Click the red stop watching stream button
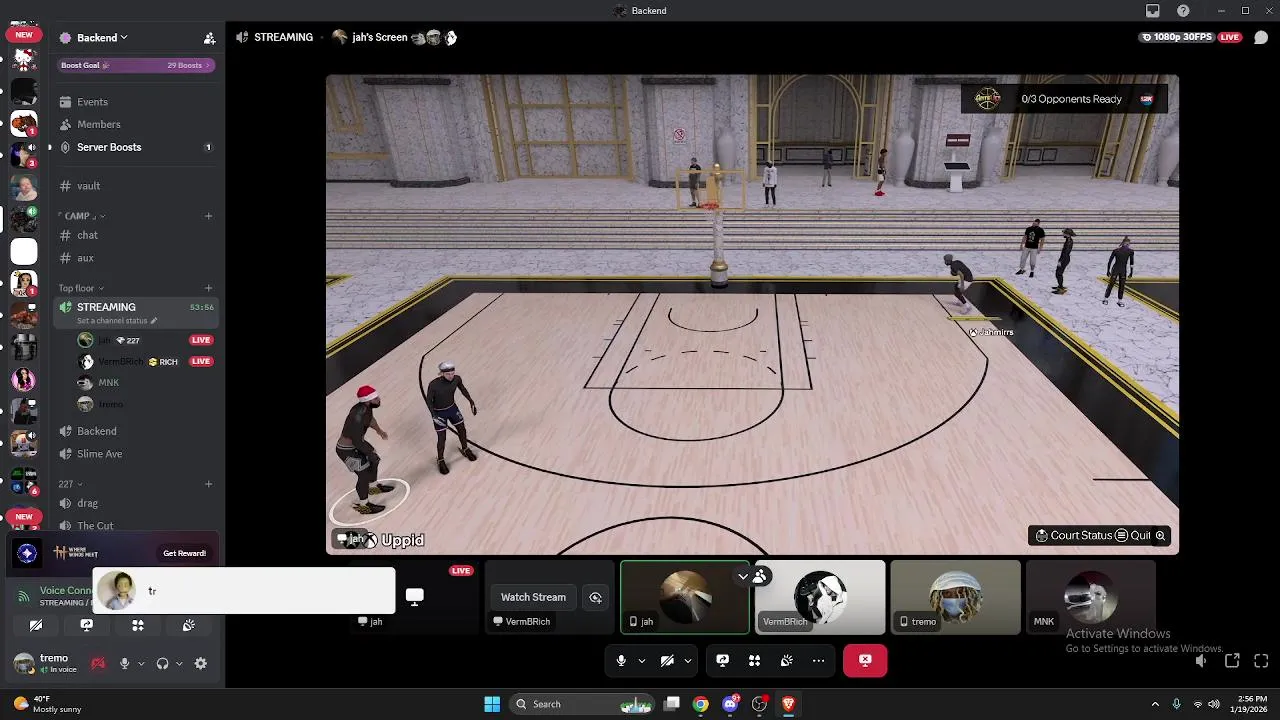1280x720 pixels. (x=865, y=660)
